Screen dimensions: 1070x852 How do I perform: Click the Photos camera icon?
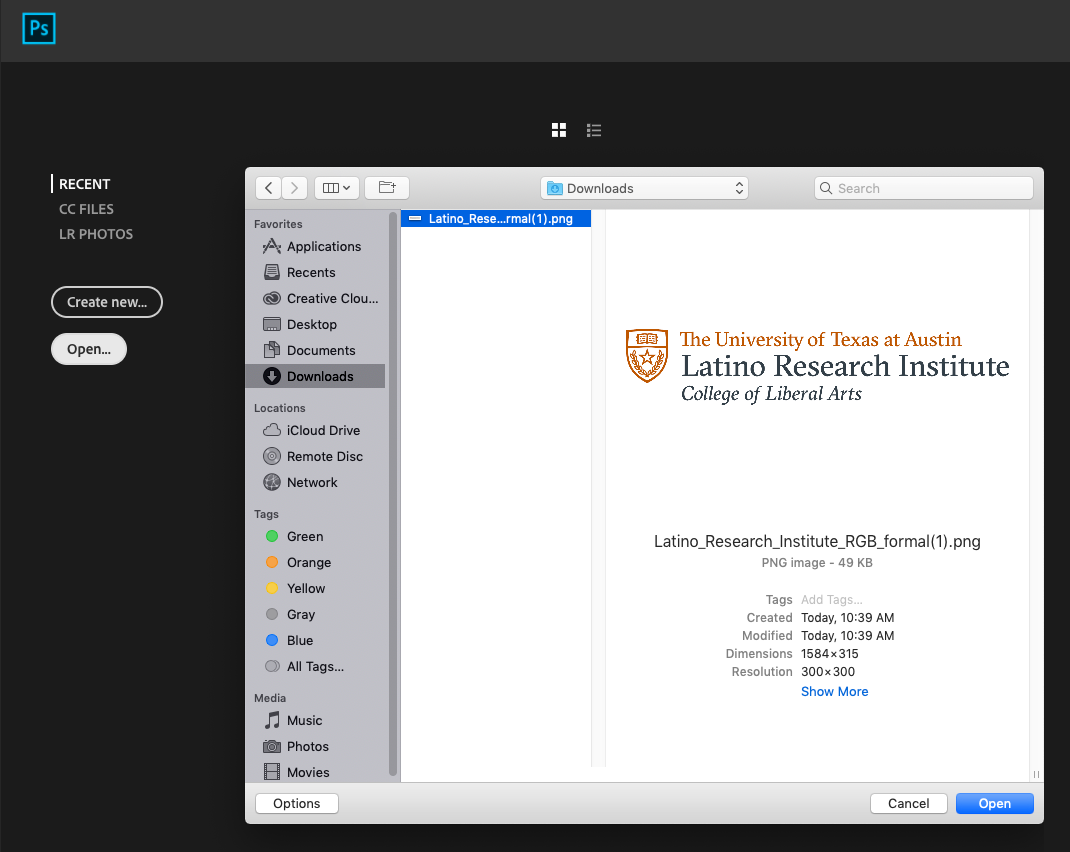click(x=272, y=746)
